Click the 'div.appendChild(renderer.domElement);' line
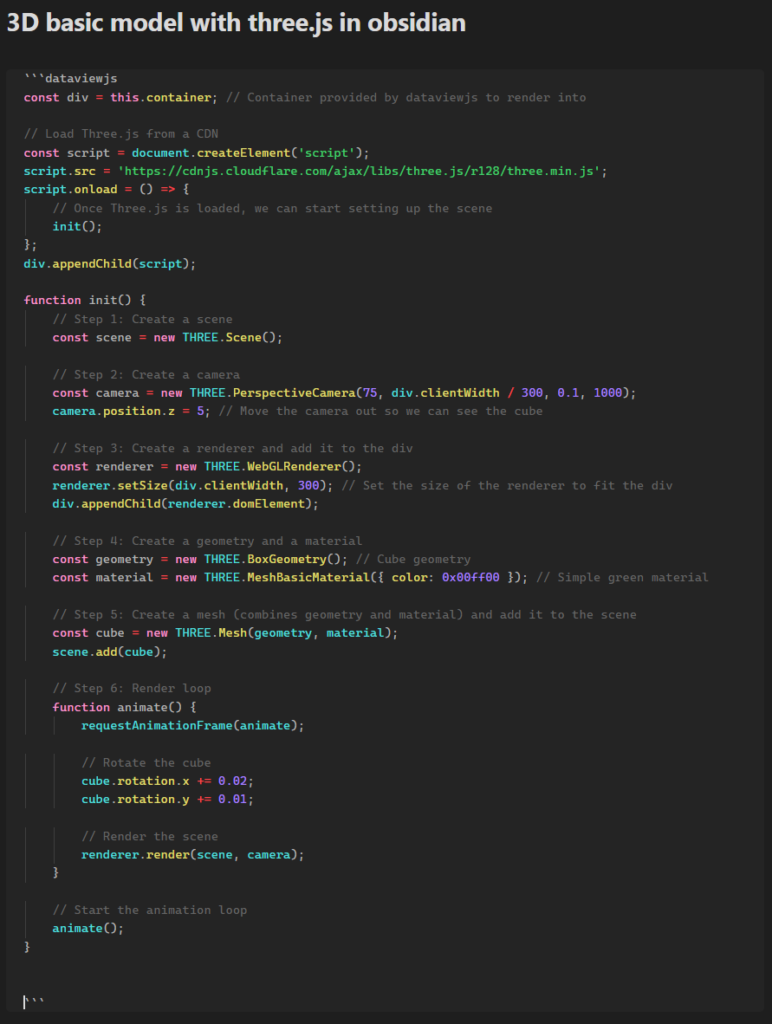This screenshot has width=772, height=1024. [185, 504]
